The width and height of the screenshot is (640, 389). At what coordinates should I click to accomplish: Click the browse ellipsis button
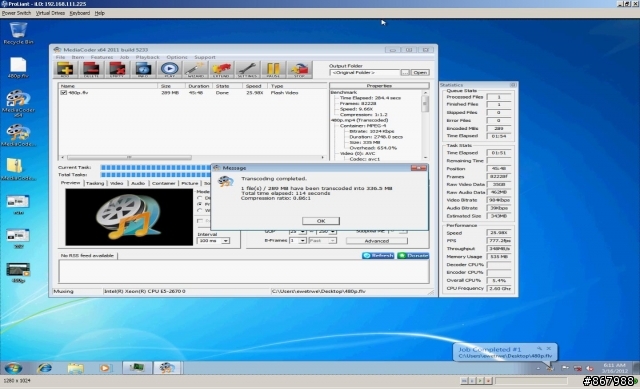(405, 72)
